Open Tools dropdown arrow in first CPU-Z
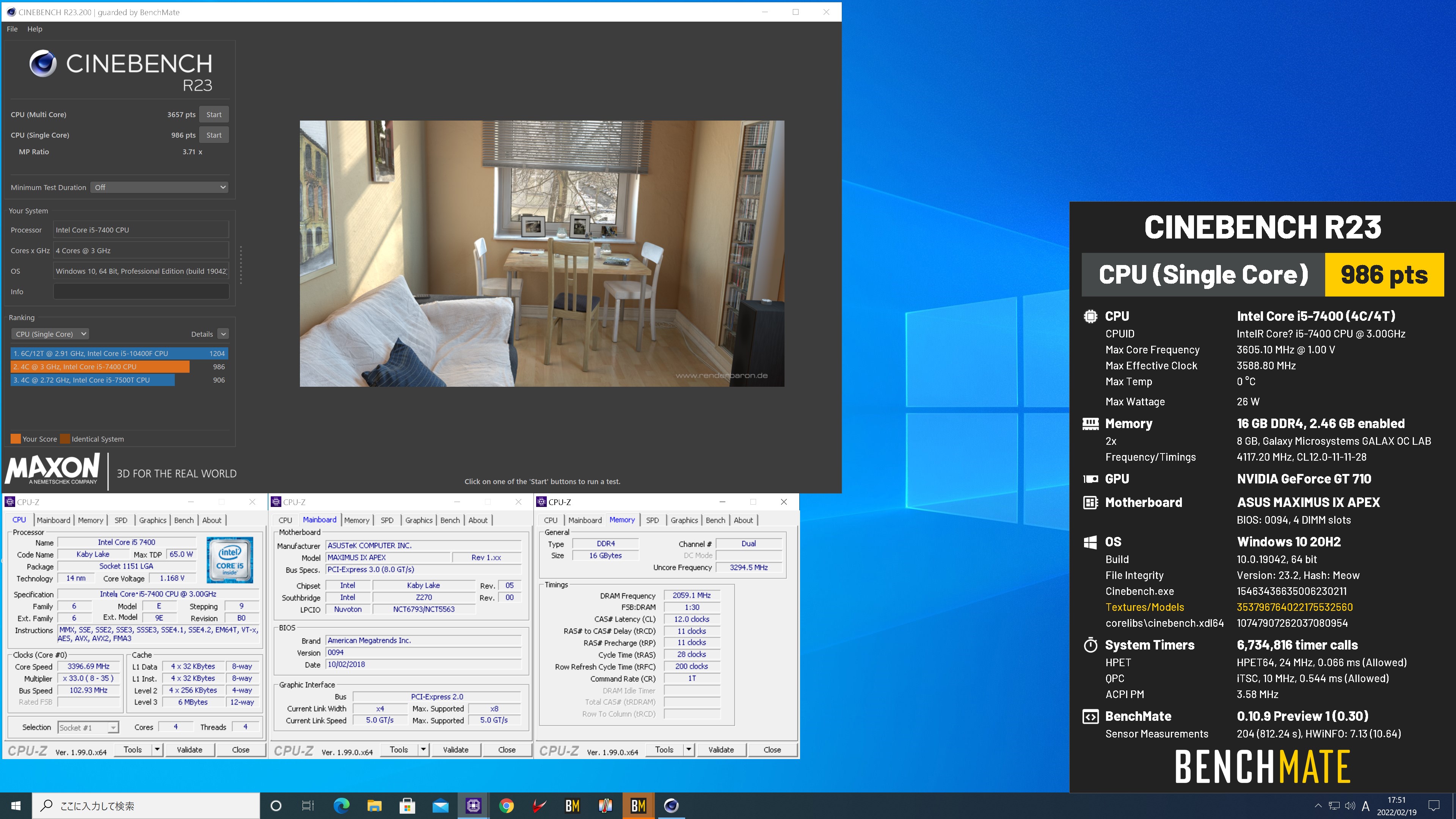The height and width of the screenshot is (819, 1456). 157,750
